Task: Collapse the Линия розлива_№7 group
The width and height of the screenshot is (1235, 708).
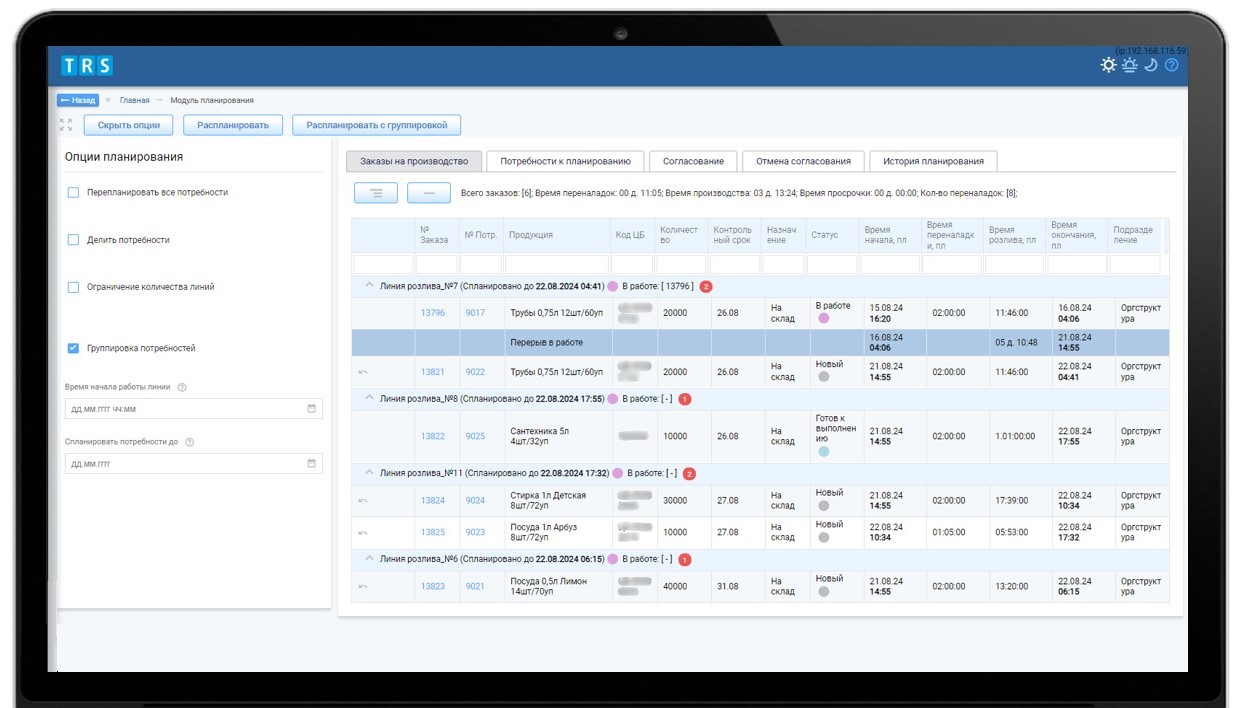Action: [x=369, y=286]
